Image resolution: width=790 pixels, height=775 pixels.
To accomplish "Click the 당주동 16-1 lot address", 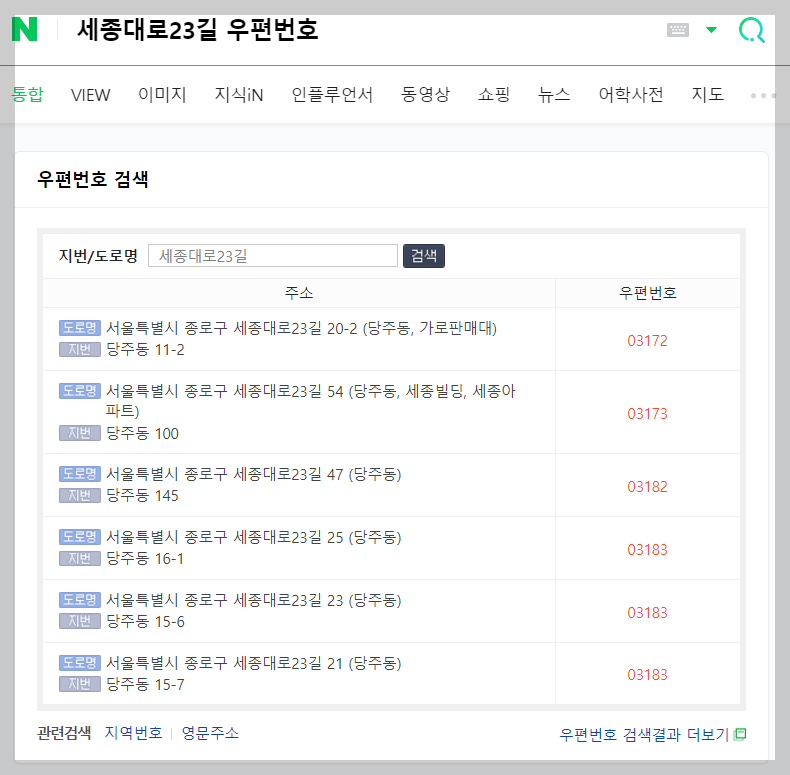I will coord(145,558).
